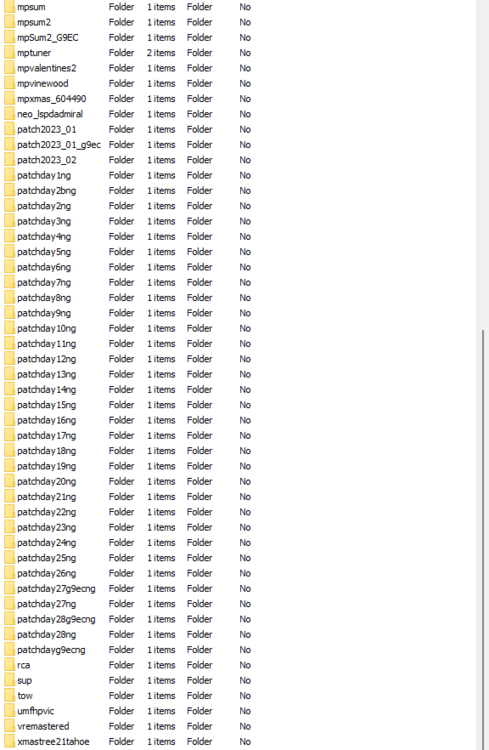
Task: Click the patchday19ng folder icon
Action: click(9, 466)
